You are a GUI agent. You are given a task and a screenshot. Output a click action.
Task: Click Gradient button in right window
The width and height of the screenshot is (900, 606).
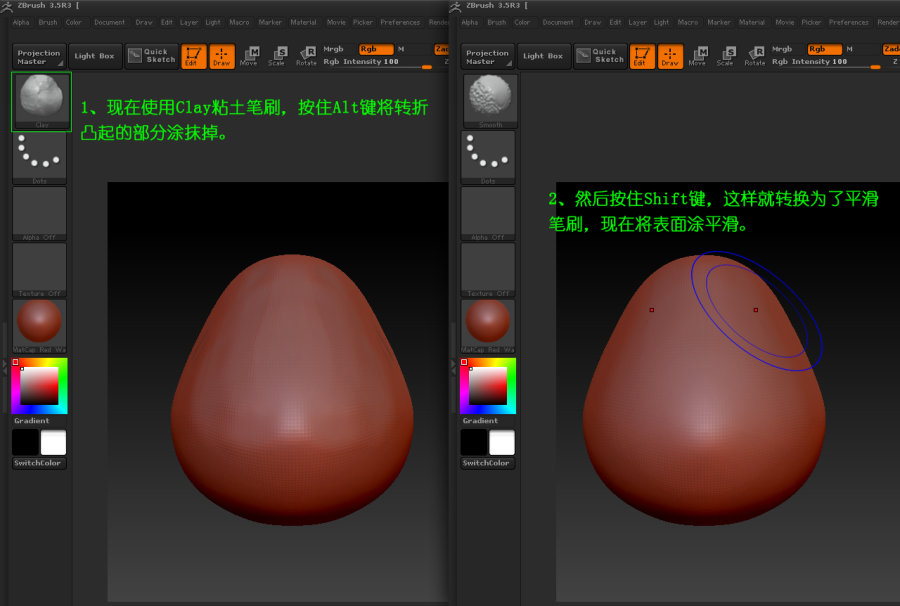pos(481,421)
